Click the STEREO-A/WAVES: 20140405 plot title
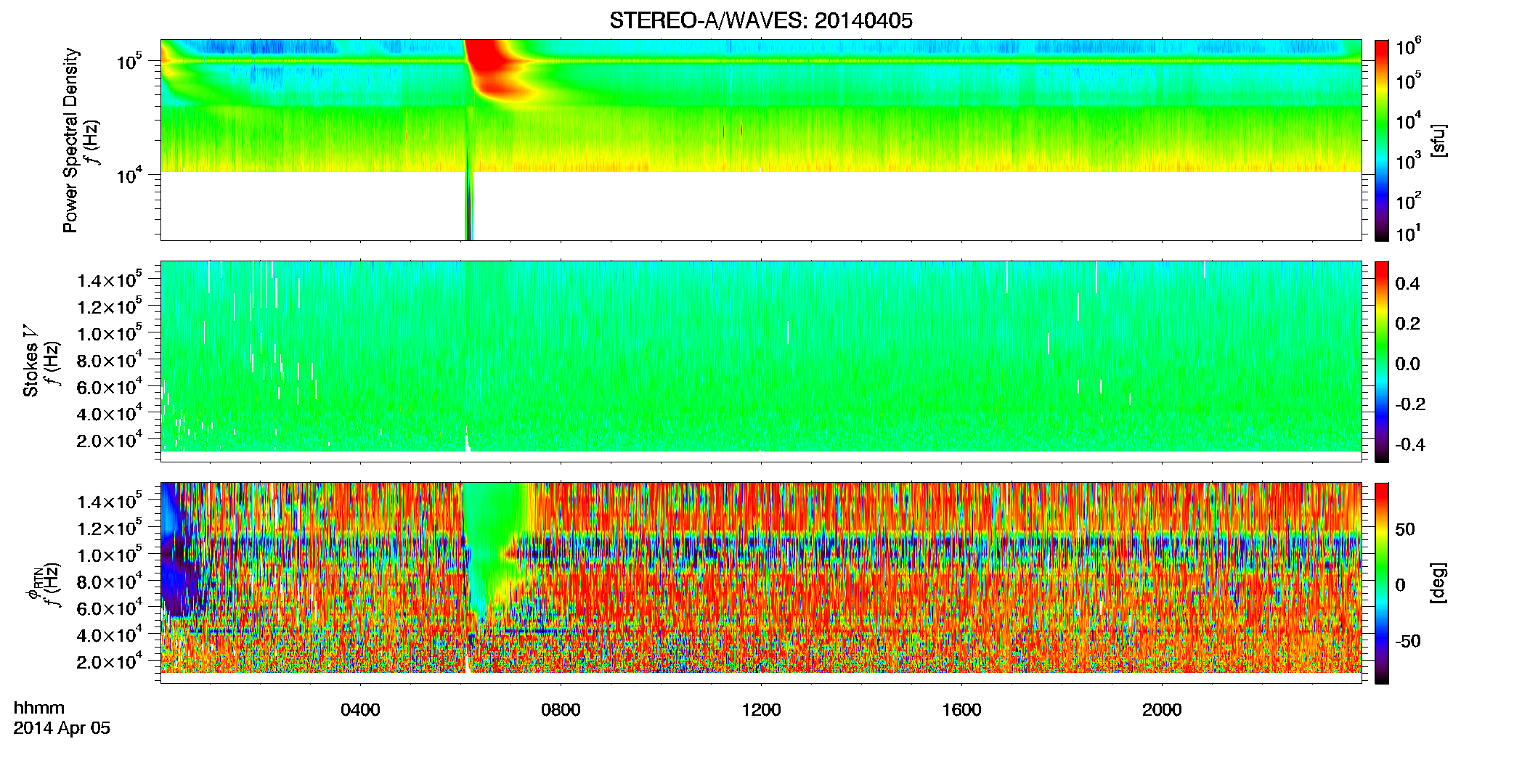The image size is (1522, 784). pyautogui.click(x=760, y=21)
